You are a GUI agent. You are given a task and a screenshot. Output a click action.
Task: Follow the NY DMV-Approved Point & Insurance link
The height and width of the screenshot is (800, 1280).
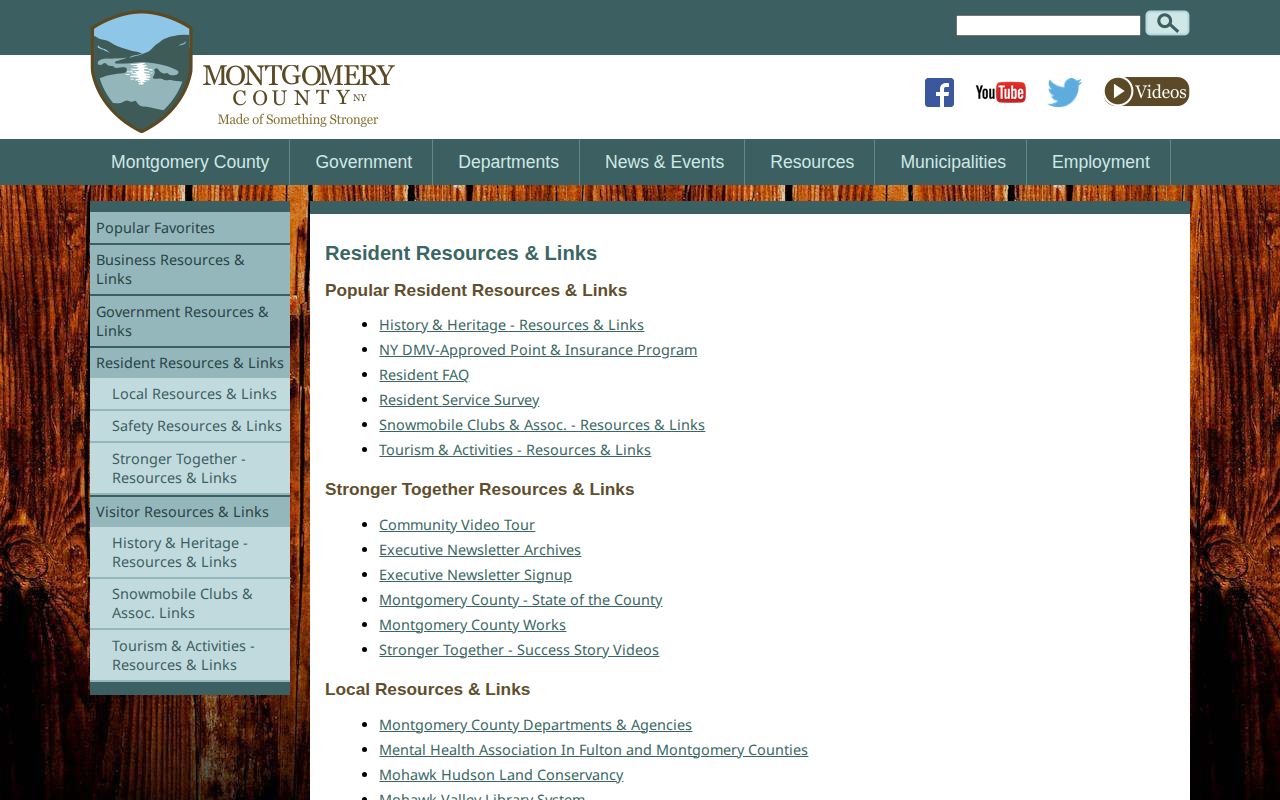[x=538, y=350]
